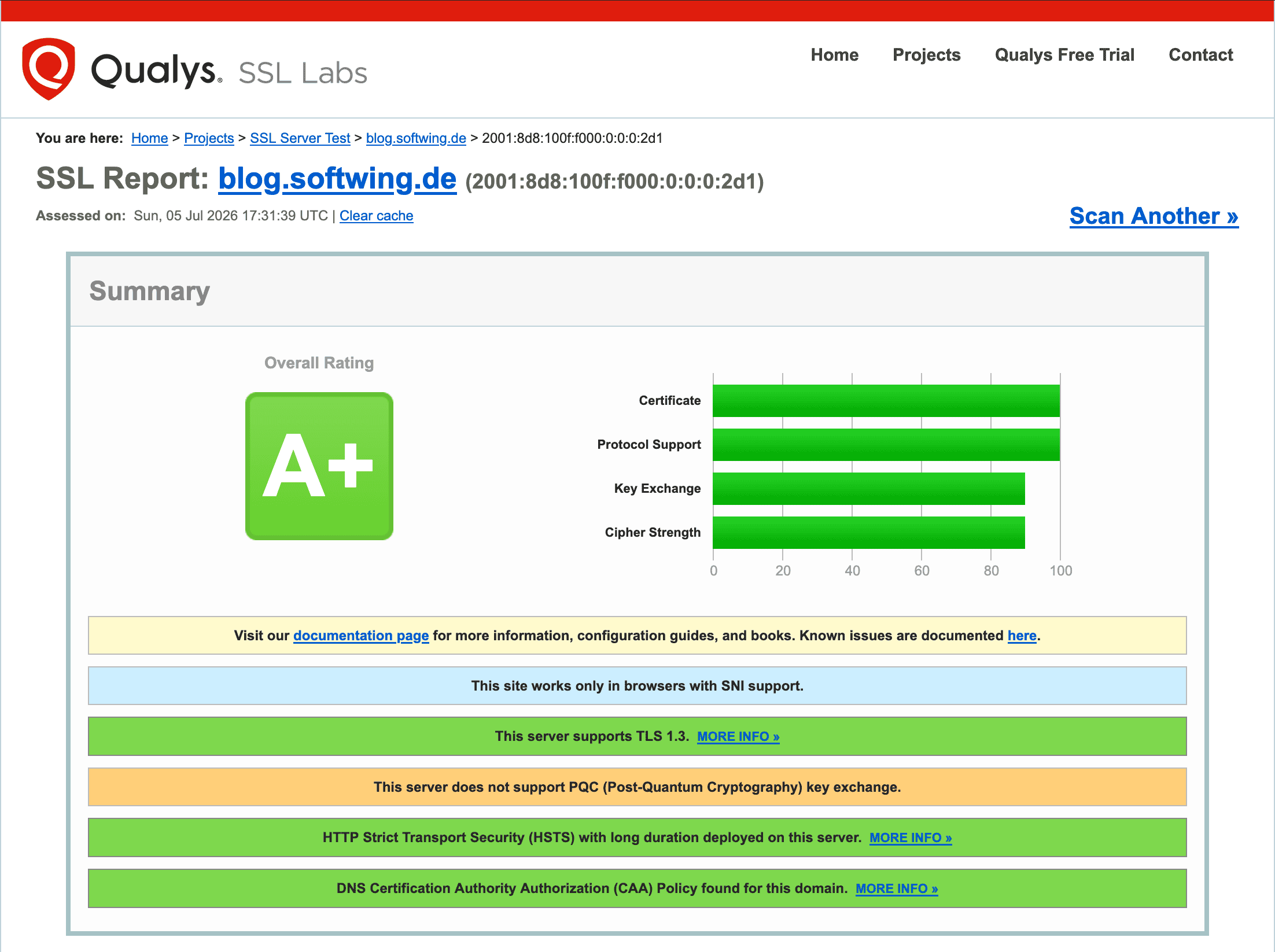Image resolution: width=1275 pixels, height=952 pixels.
Task: Click the Key Exchange chart label
Action: tap(657, 488)
